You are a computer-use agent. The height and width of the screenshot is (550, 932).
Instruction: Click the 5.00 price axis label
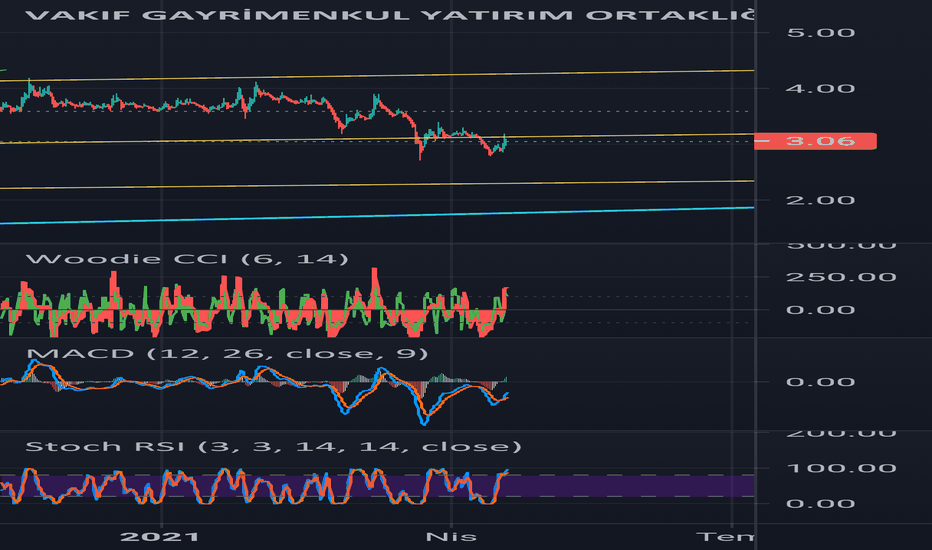[x=821, y=33]
